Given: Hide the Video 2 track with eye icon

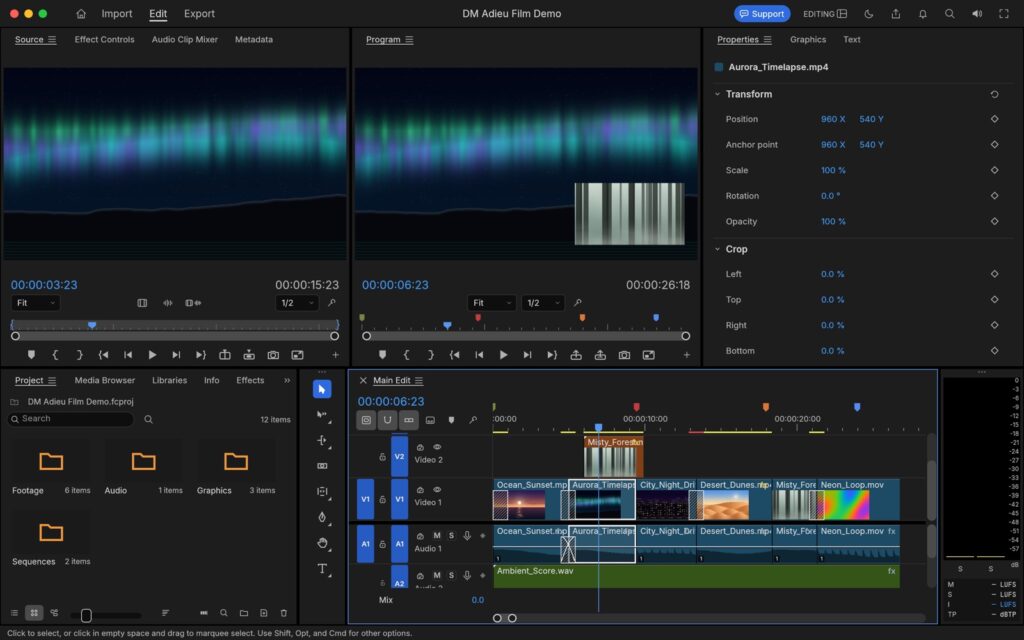Looking at the screenshot, I should (x=437, y=447).
